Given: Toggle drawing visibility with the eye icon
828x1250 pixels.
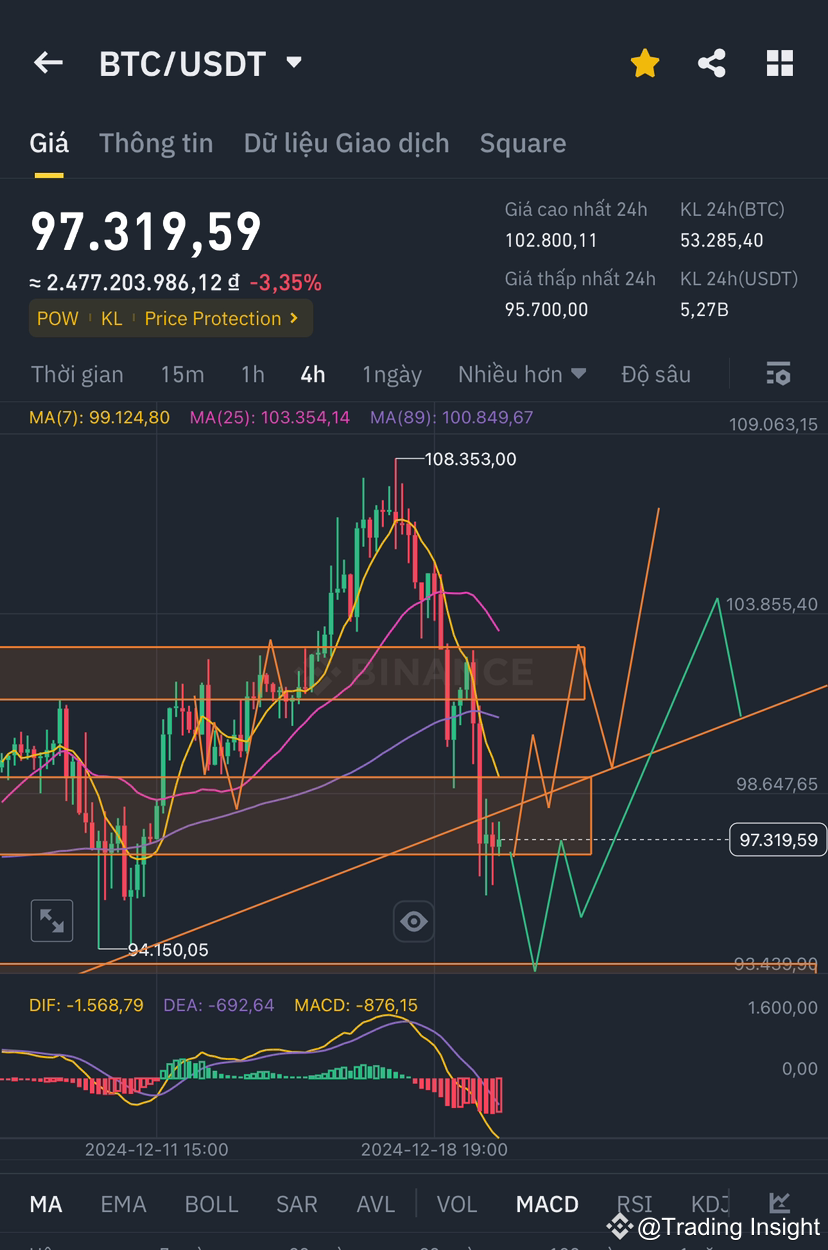Looking at the screenshot, I should [414, 920].
